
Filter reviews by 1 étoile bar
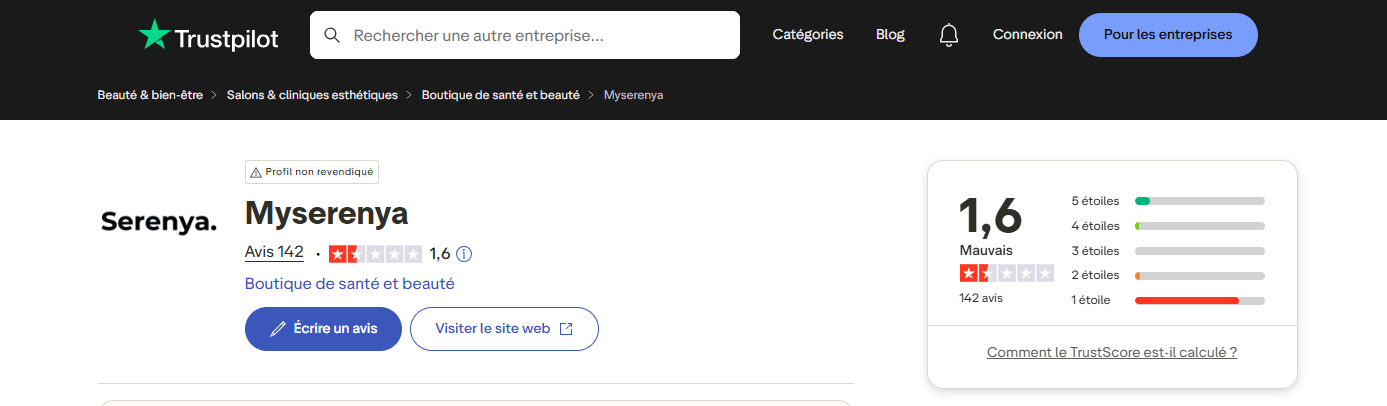(x=1199, y=300)
